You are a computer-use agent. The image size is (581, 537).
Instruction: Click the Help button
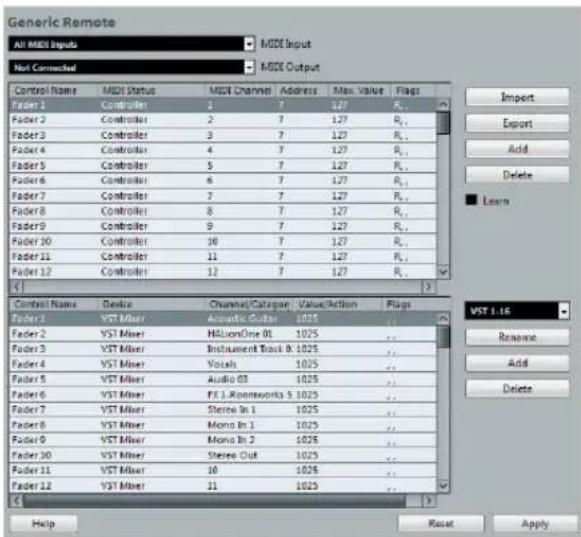pyautogui.click(x=44, y=523)
